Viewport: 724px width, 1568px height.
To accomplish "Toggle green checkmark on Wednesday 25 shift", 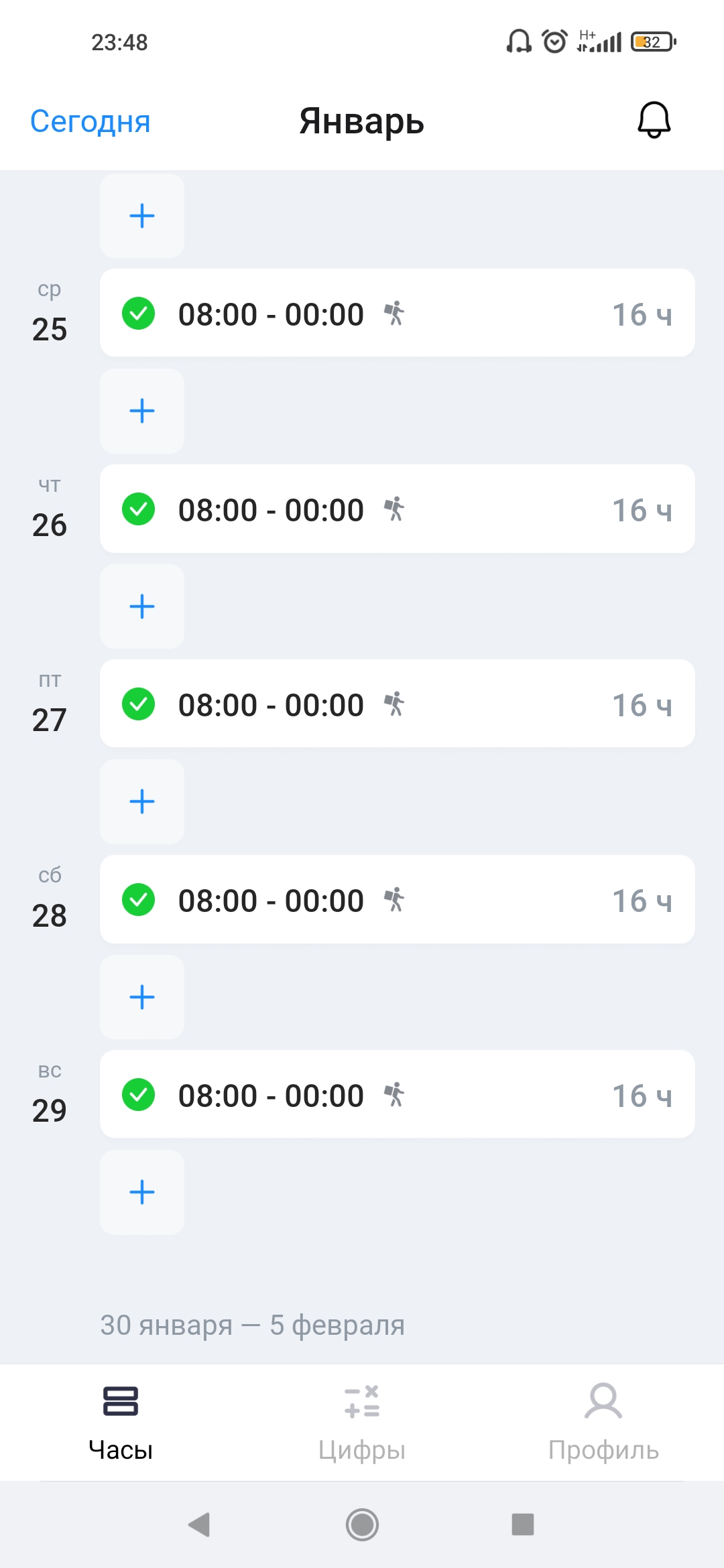I will (x=139, y=314).
